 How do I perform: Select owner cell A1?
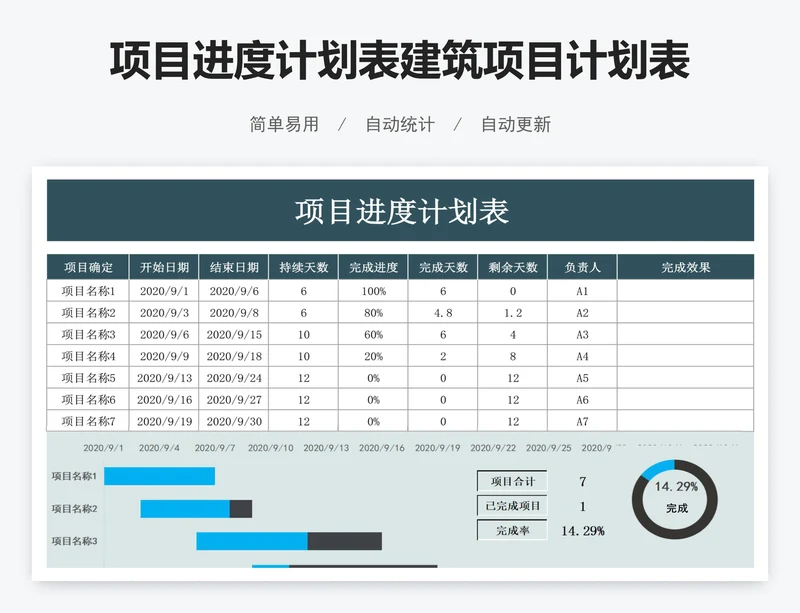(582, 291)
